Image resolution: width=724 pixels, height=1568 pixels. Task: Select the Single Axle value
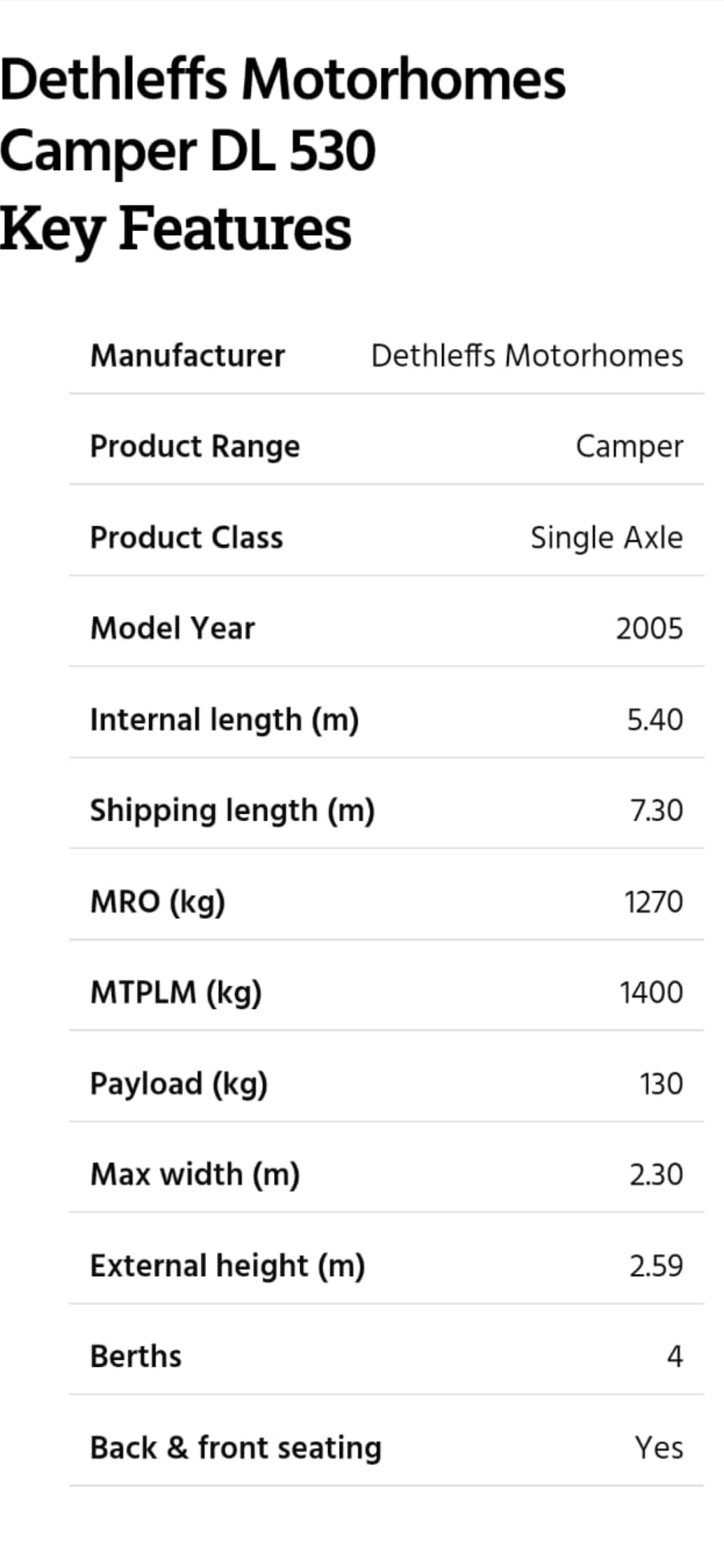point(607,538)
